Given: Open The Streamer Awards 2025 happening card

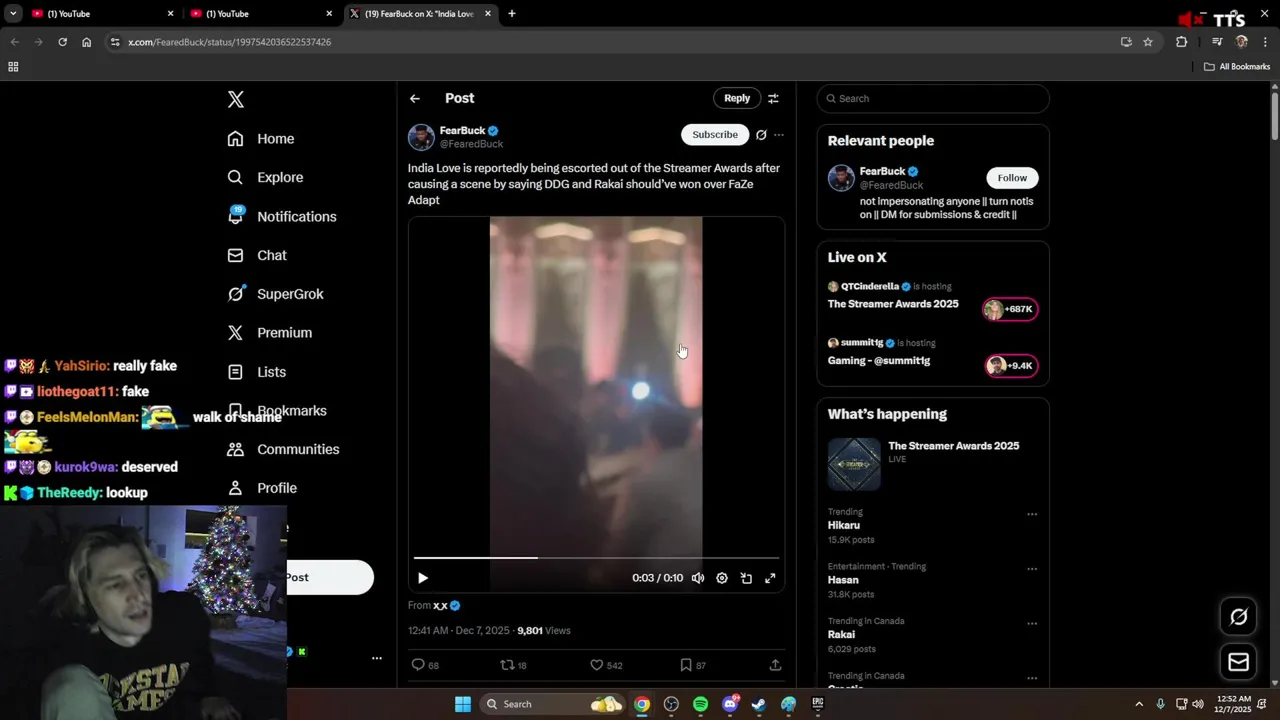Looking at the screenshot, I should coord(933,462).
